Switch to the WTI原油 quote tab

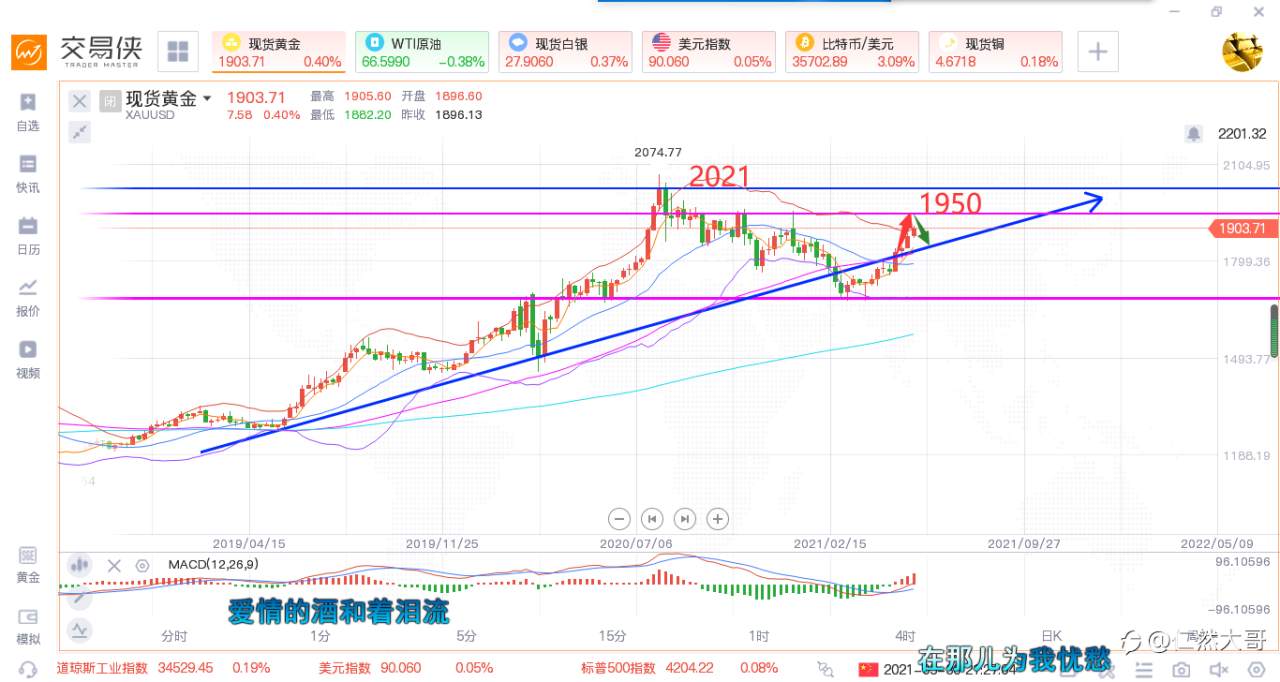tap(422, 52)
